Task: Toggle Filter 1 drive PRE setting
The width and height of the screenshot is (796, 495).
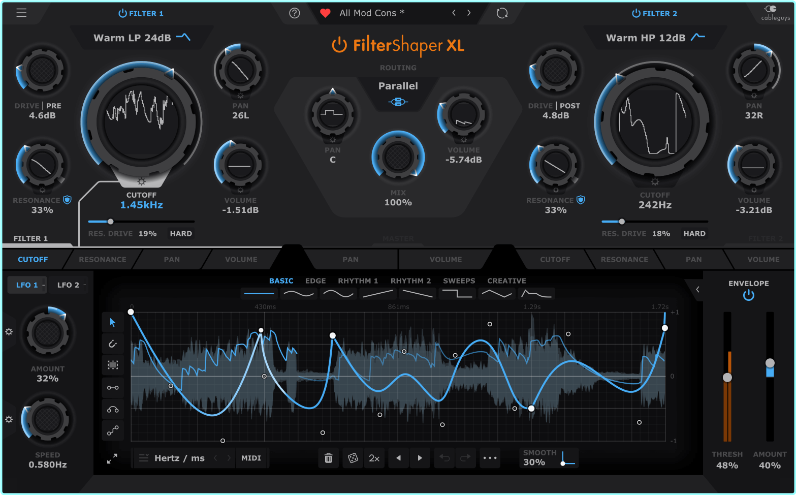Action: [54, 106]
